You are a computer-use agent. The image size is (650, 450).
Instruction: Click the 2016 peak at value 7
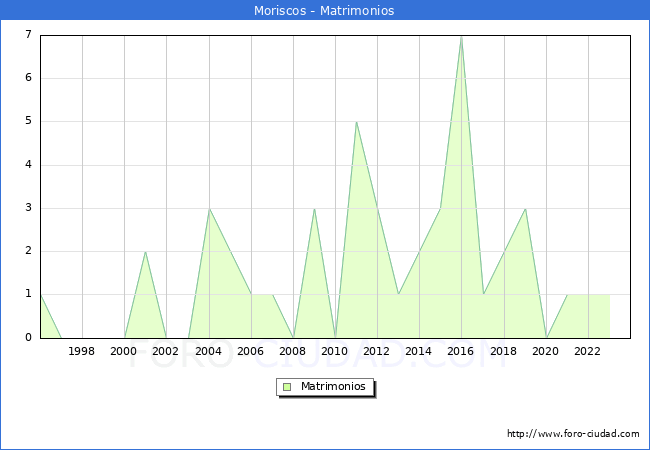pyautogui.click(x=461, y=38)
